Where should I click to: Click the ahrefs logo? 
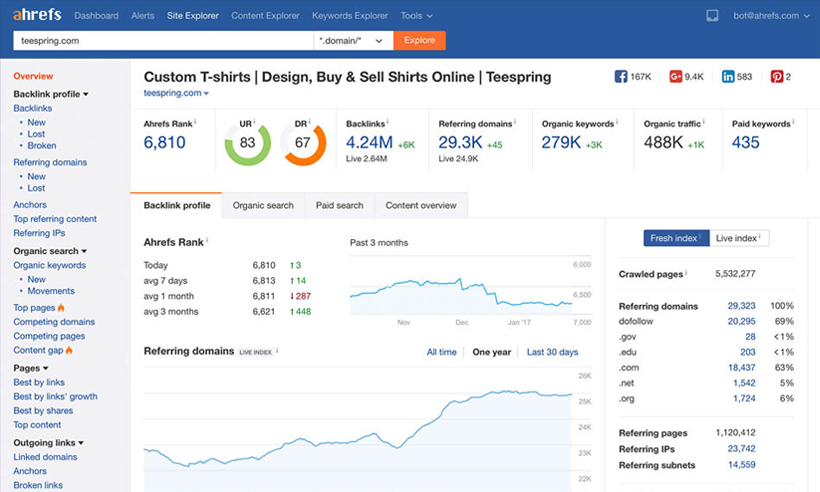(37, 15)
